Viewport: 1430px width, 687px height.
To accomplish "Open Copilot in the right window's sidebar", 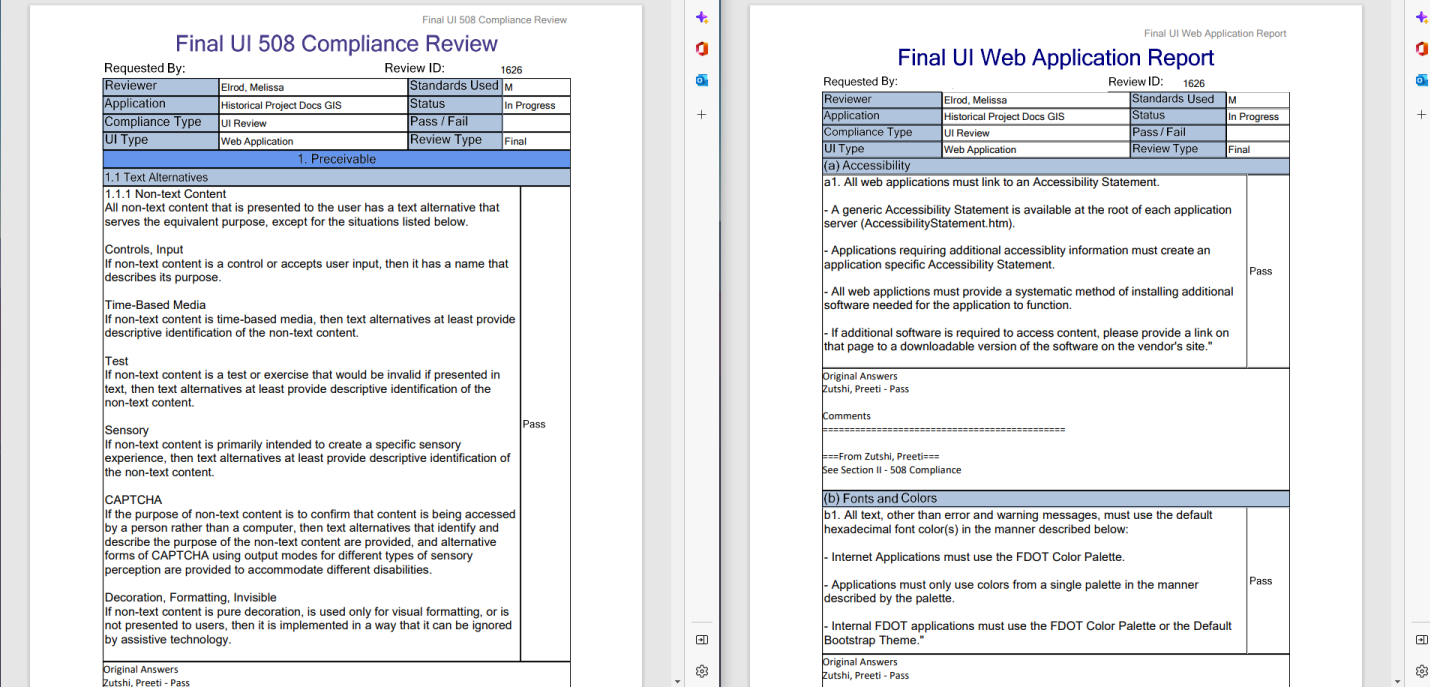I will pos(1421,17).
